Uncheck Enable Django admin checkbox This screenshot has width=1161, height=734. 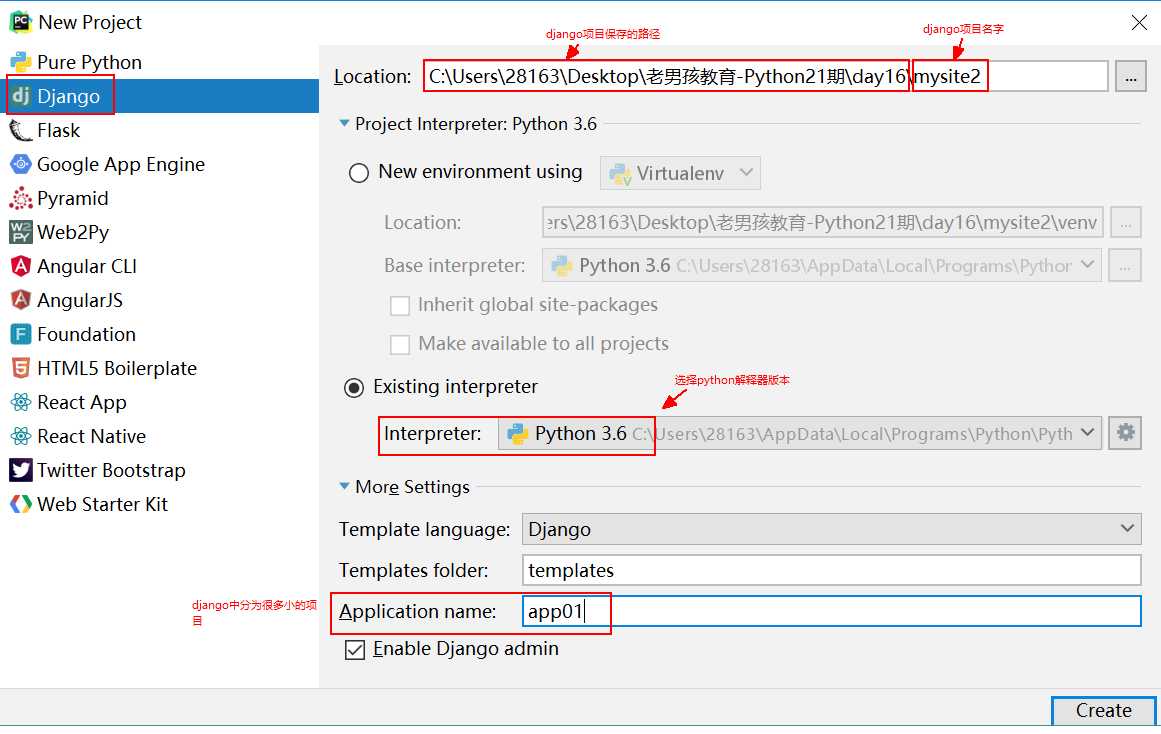tap(355, 650)
